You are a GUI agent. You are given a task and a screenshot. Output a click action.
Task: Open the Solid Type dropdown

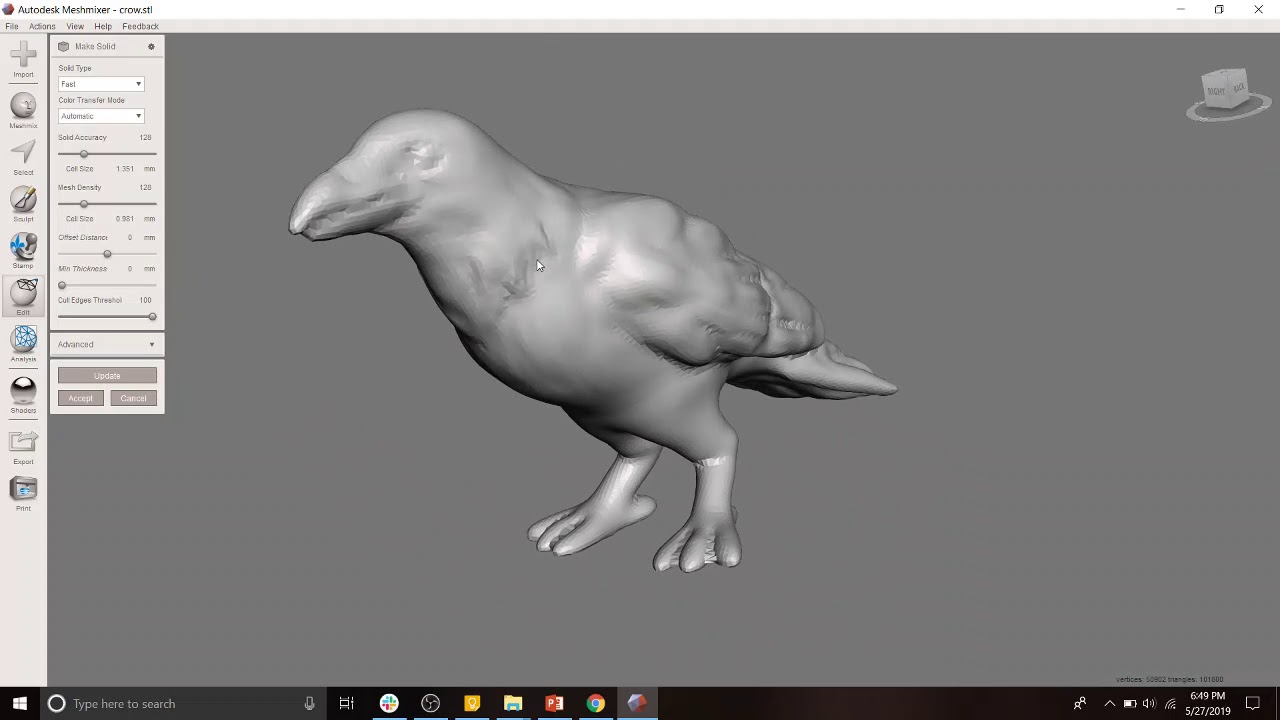[x=101, y=84]
